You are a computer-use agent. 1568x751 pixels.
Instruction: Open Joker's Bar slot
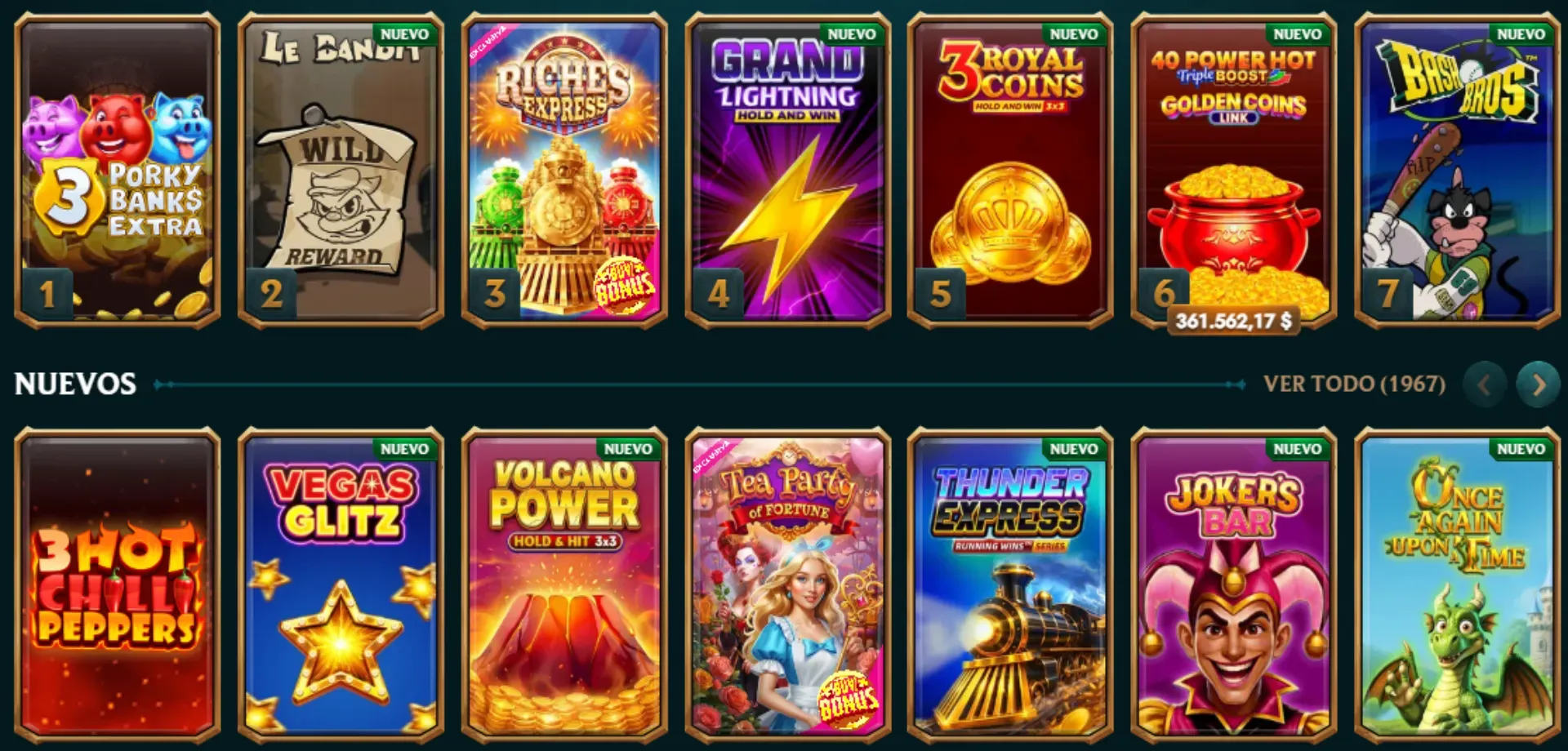tap(1234, 583)
